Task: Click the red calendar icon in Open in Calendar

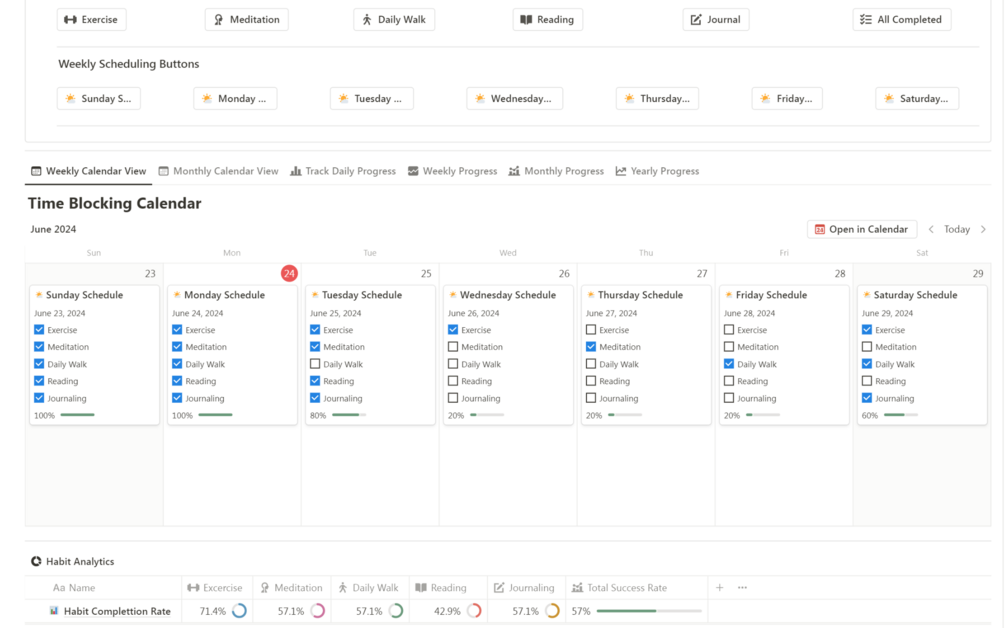Action: [x=820, y=229]
